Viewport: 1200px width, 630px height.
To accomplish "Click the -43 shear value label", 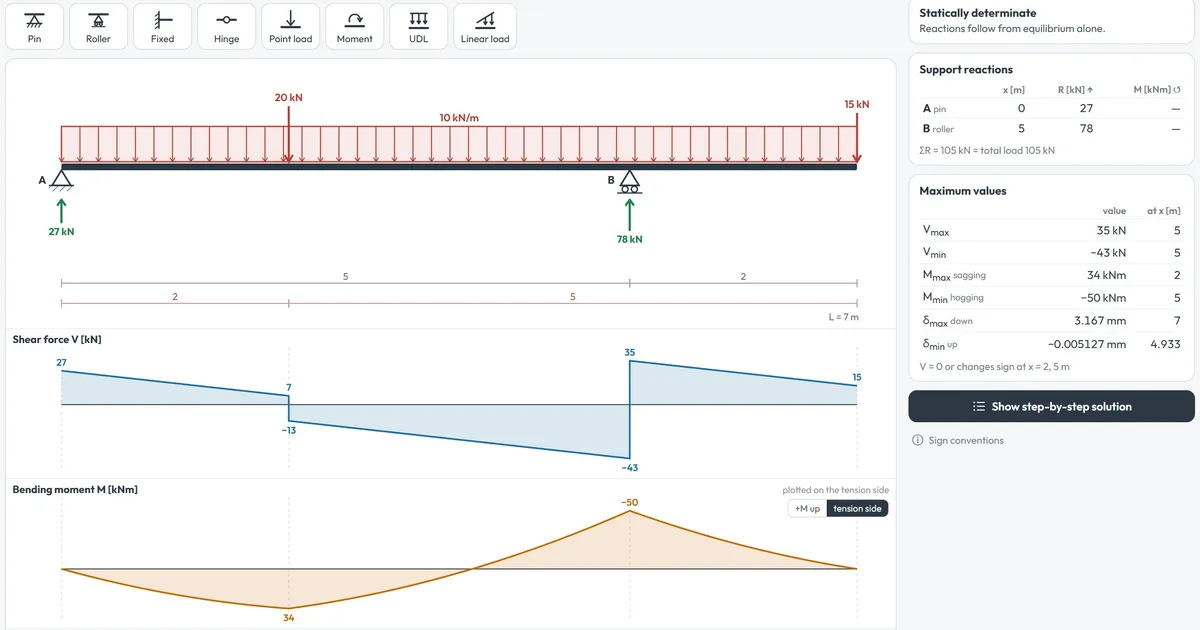I will (x=630, y=468).
